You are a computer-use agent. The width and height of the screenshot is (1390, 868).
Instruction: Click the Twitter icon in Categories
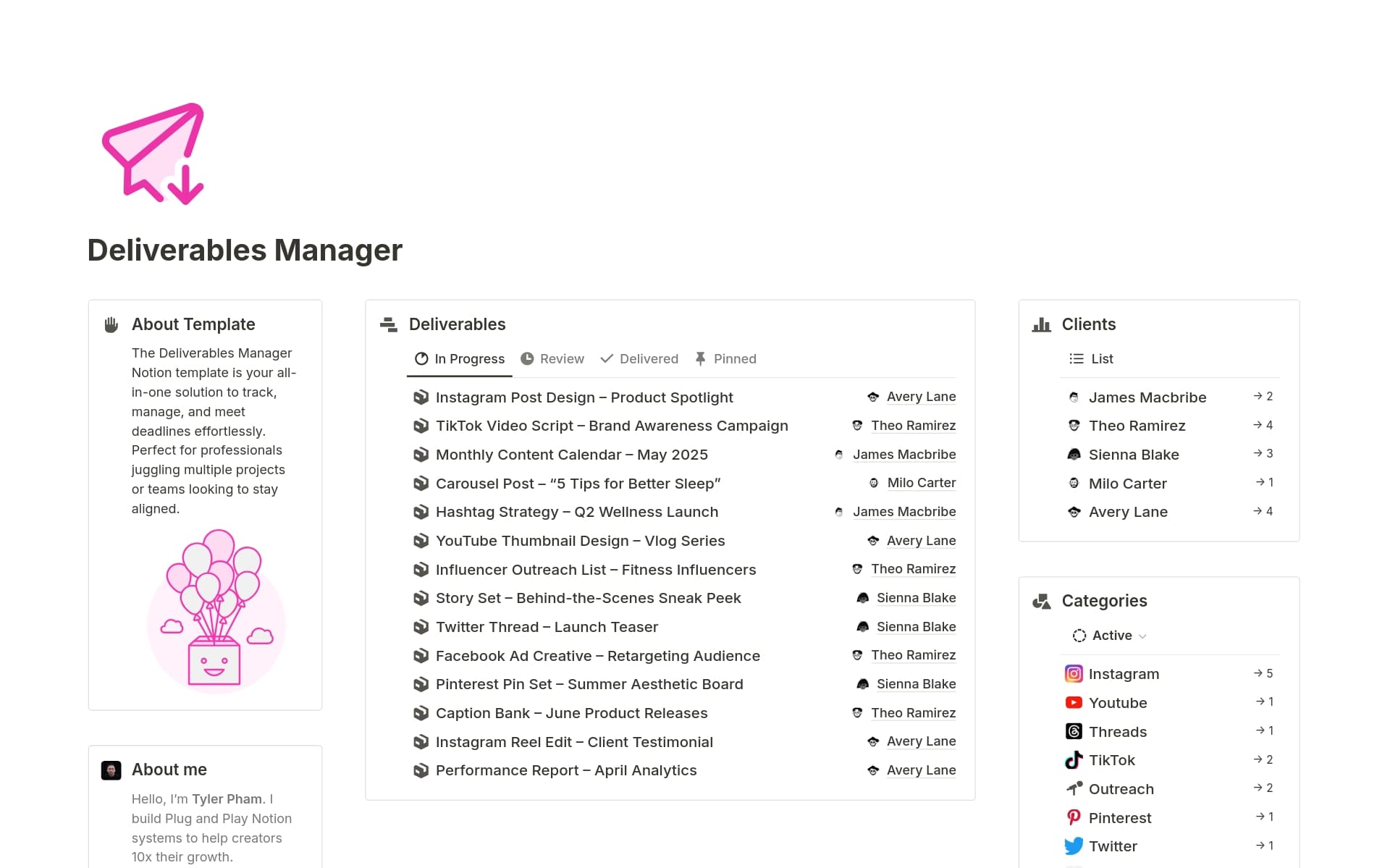1074,846
